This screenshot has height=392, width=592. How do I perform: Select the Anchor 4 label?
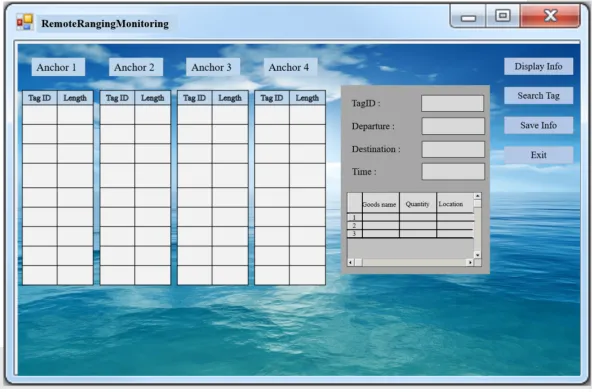coord(290,67)
